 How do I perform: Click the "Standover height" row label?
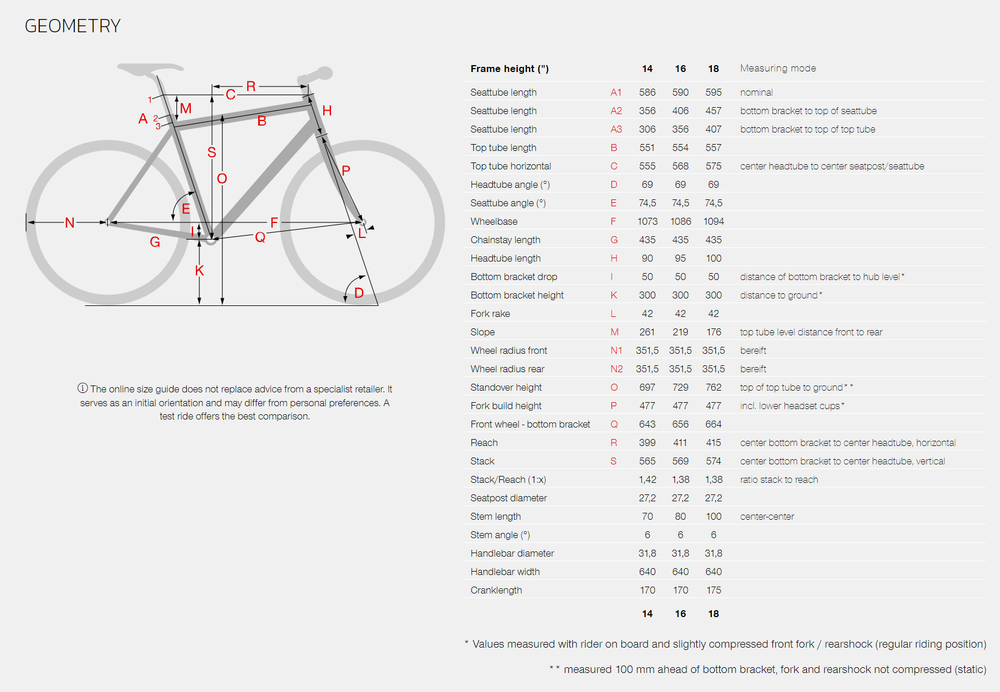(x=506, y=387)
